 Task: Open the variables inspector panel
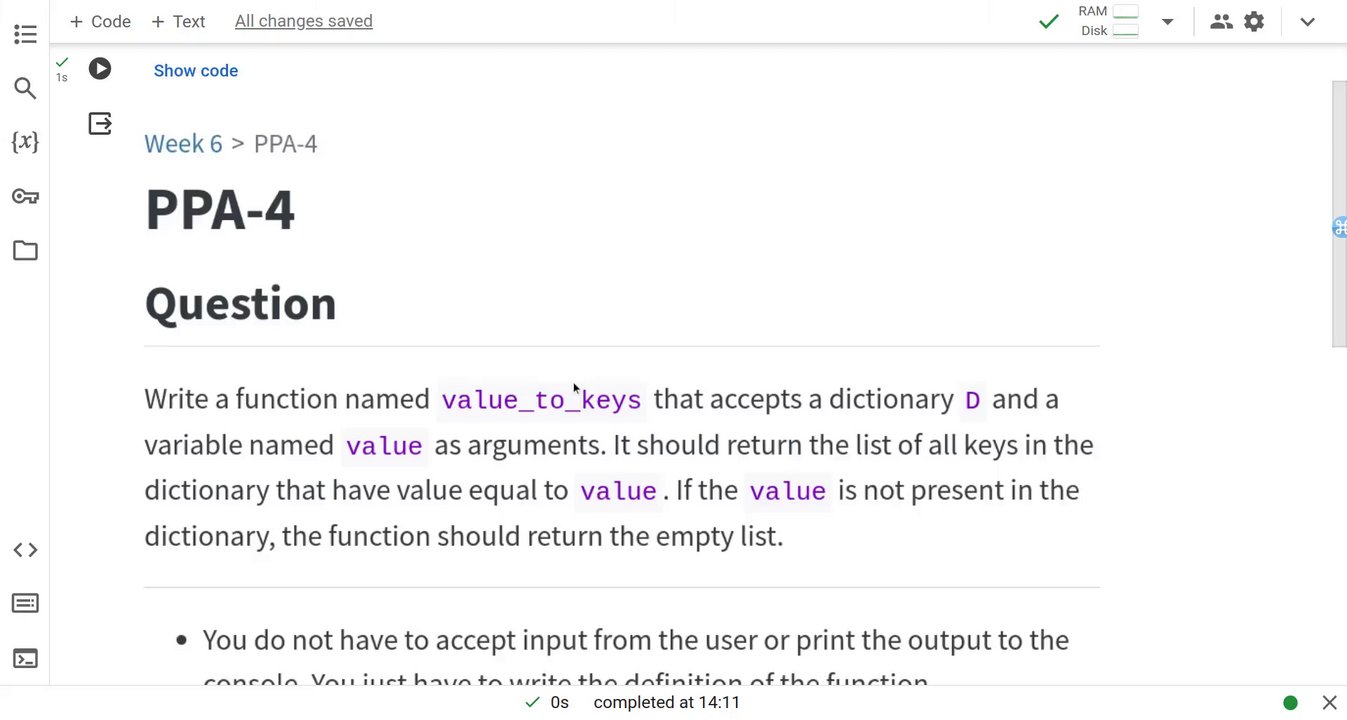25,142
